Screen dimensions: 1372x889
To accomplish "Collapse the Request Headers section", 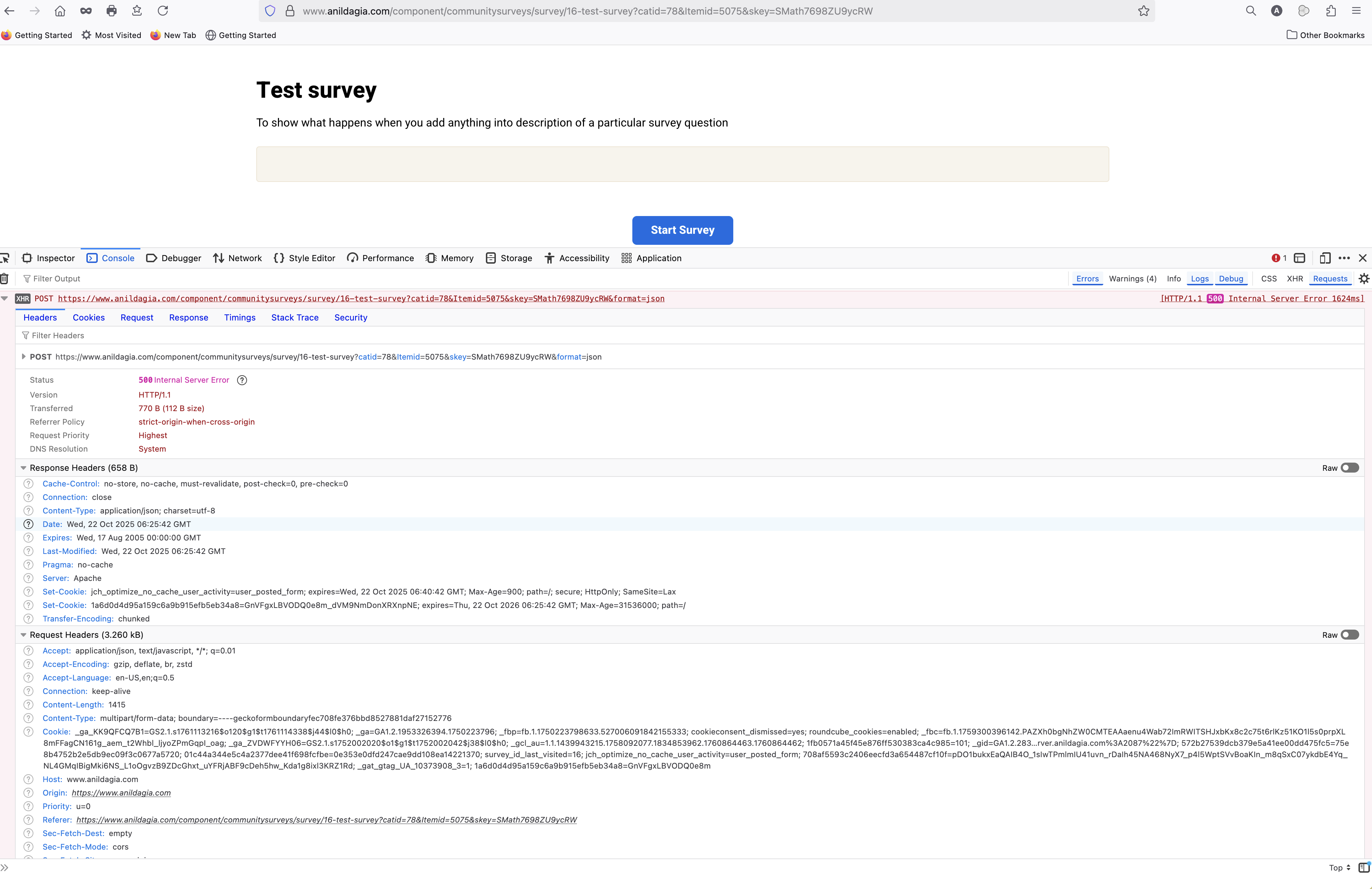I will [23, 635].
